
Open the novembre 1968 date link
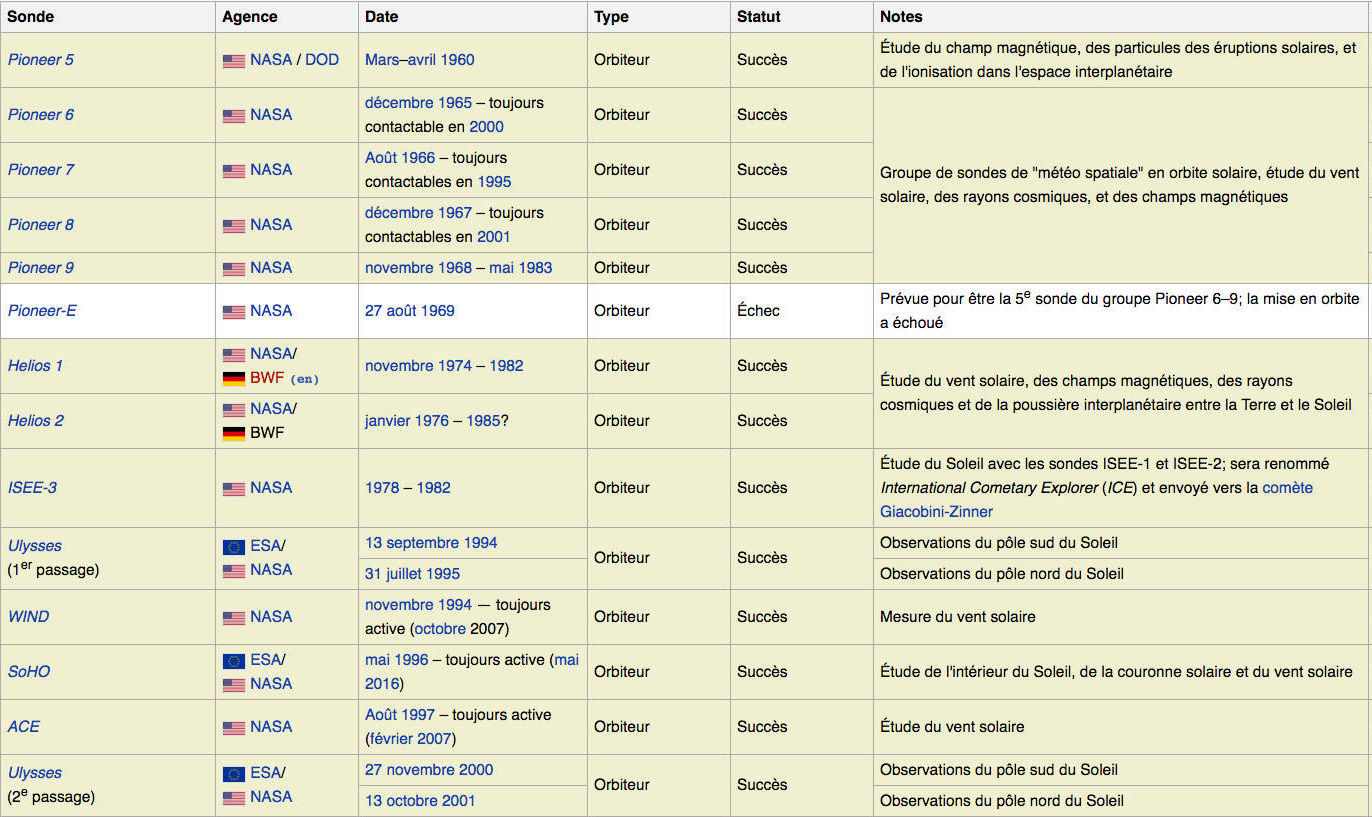[x=419, y=268]
